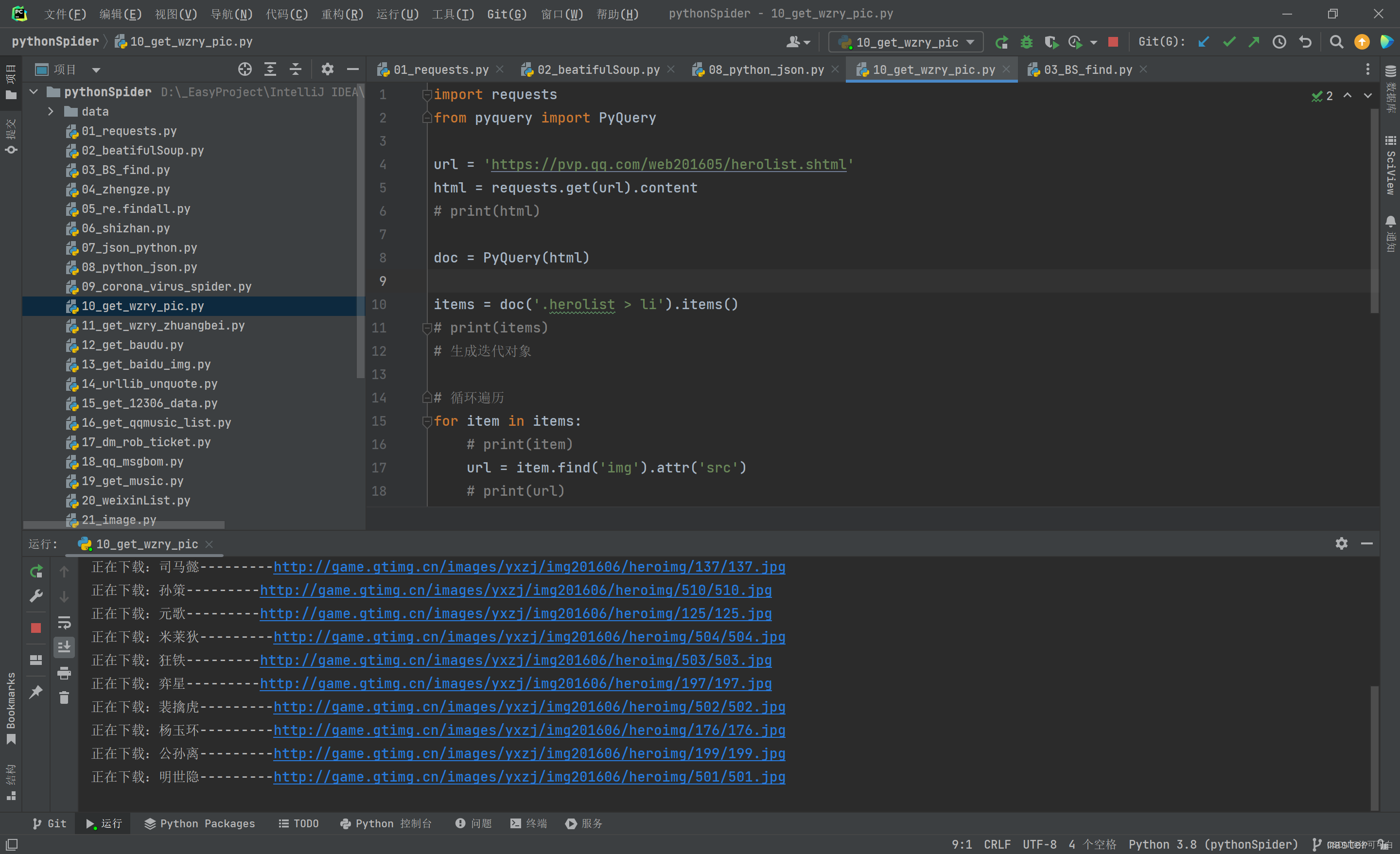Screen dimensions: 1400x854
Task: Toggle pin tab icon in run panel
Action: click(36, 692)
